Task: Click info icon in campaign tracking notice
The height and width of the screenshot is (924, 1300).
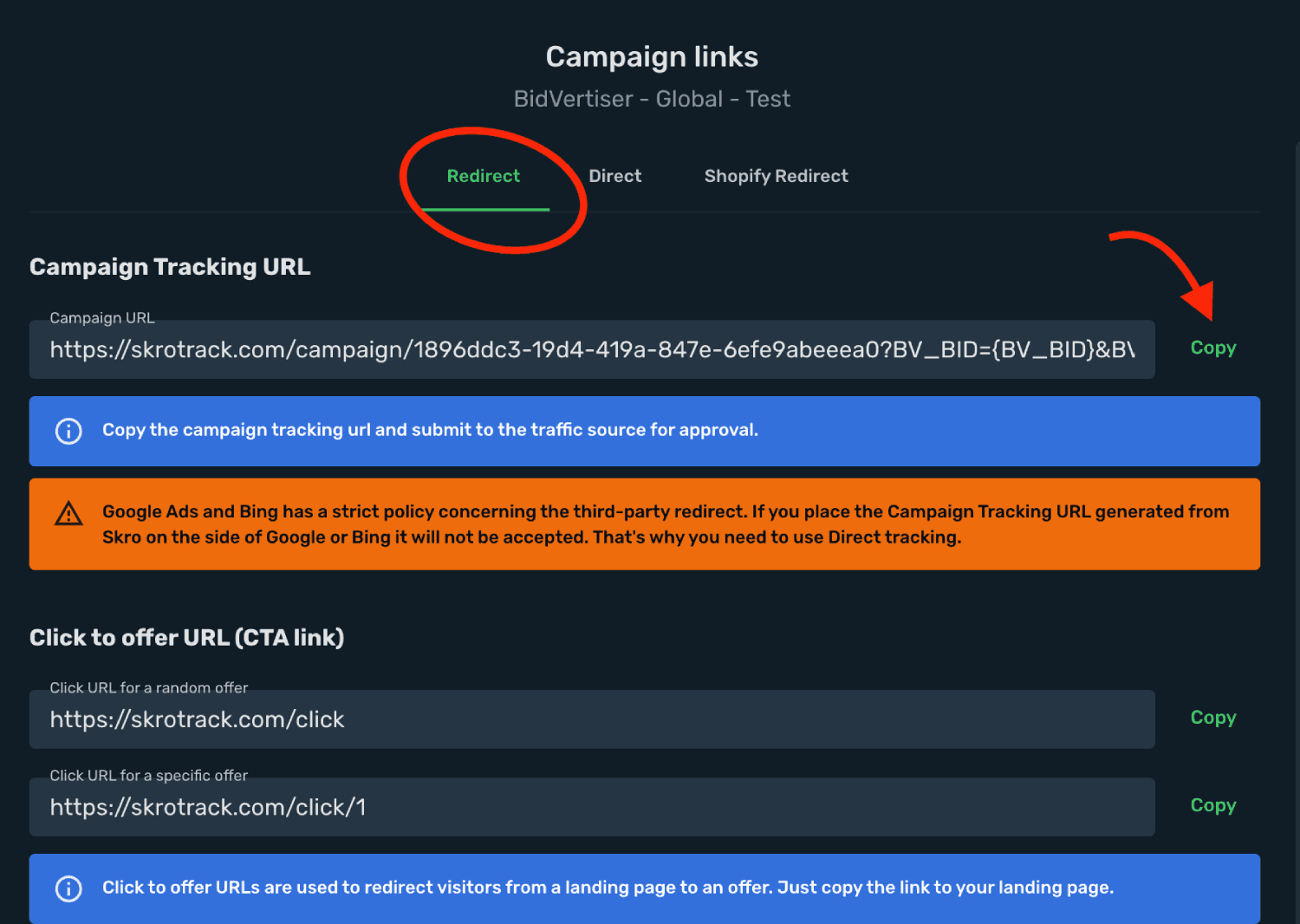Action: click(x=68, y=431)
